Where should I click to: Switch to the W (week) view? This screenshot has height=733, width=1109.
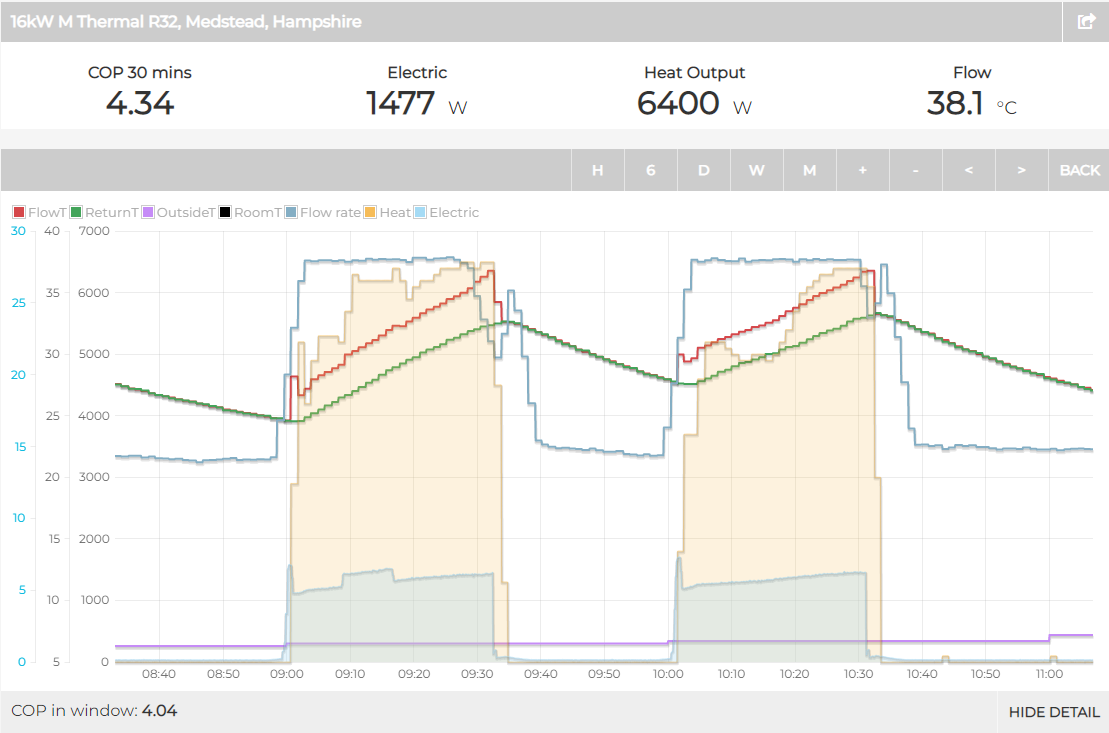coord(756,170)
